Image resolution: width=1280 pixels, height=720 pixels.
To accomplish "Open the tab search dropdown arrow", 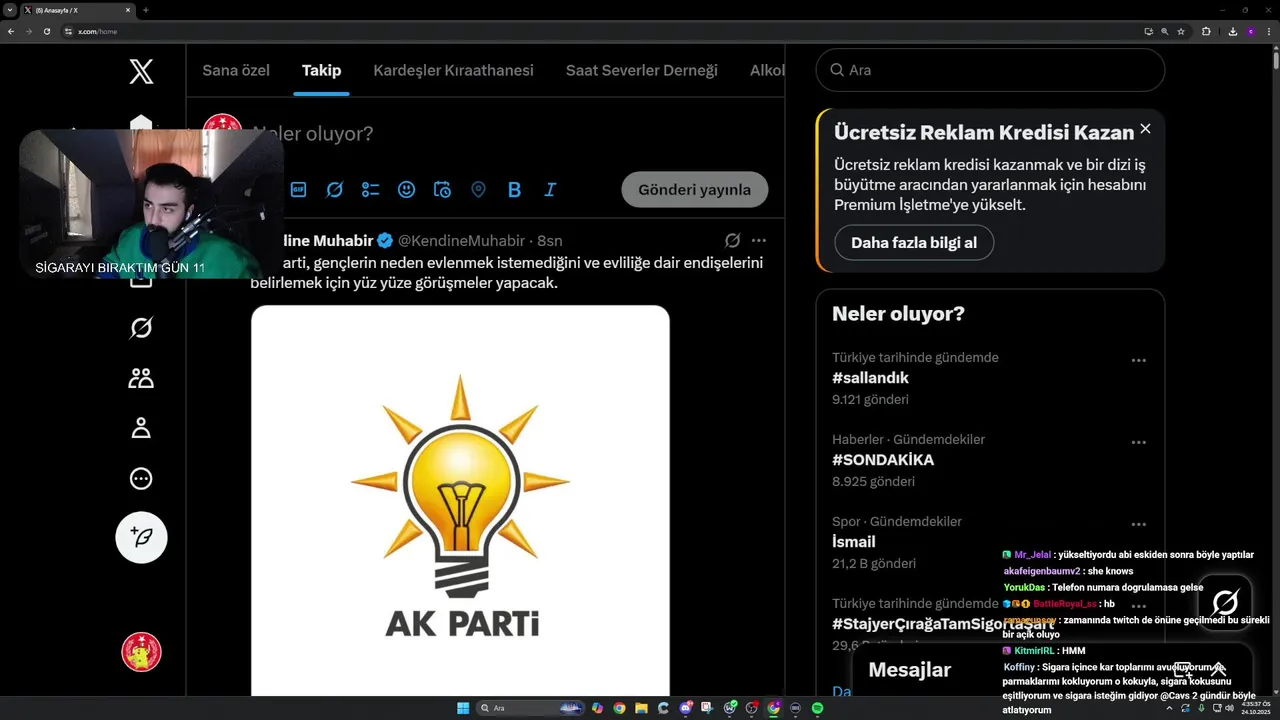I will pyautogui.click(x=9, y=10).
